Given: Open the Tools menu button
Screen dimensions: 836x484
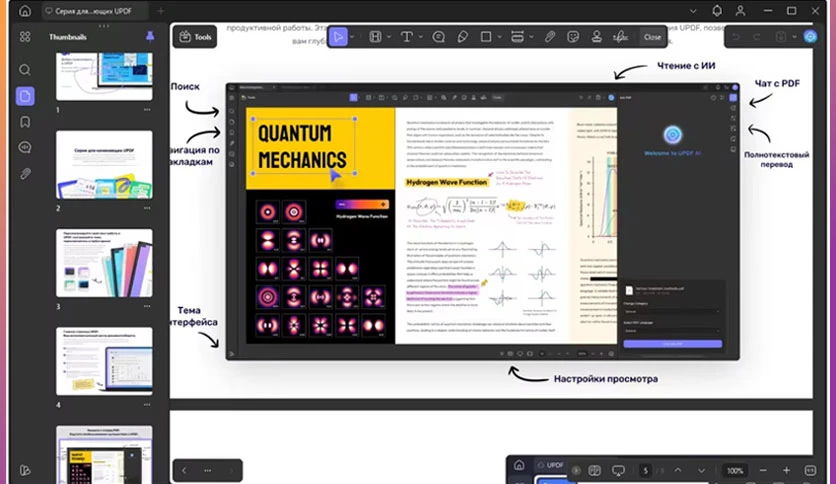Looking at the screenshot, I should click(x=195, y=37).
